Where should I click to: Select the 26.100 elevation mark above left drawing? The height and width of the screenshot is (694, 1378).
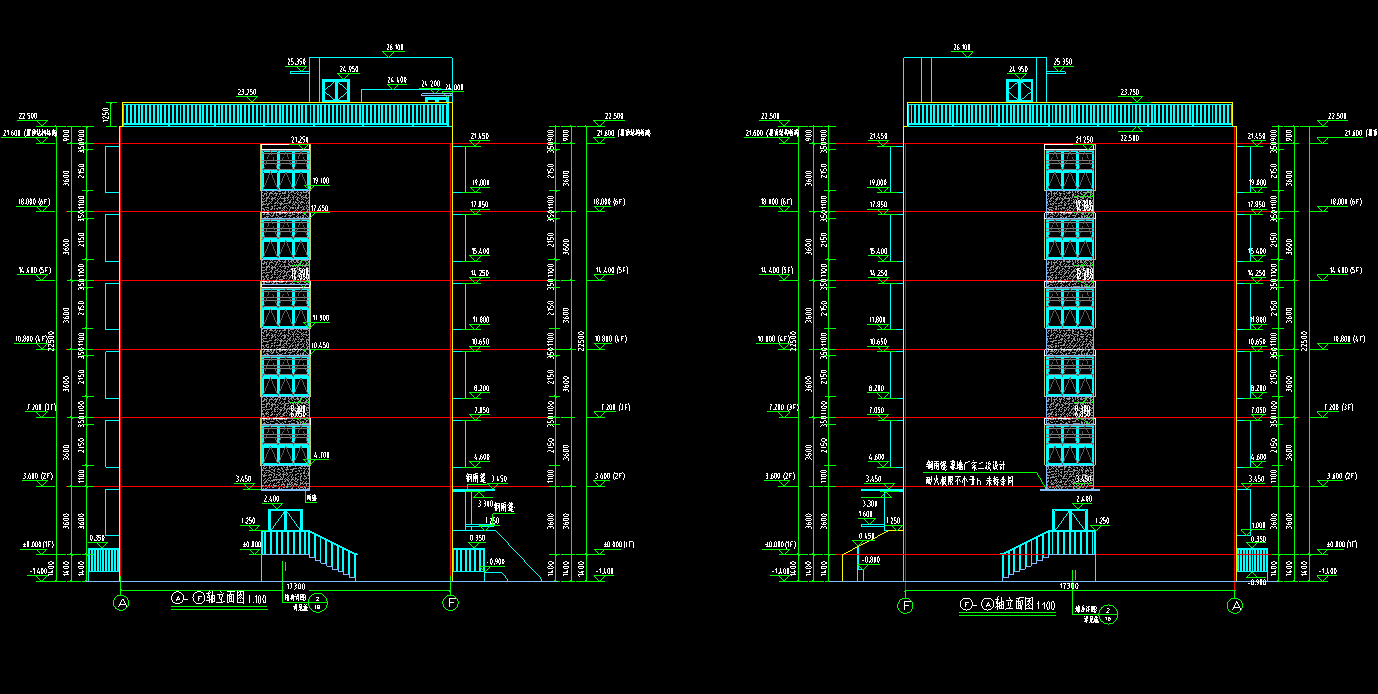(x=394, y=47)
